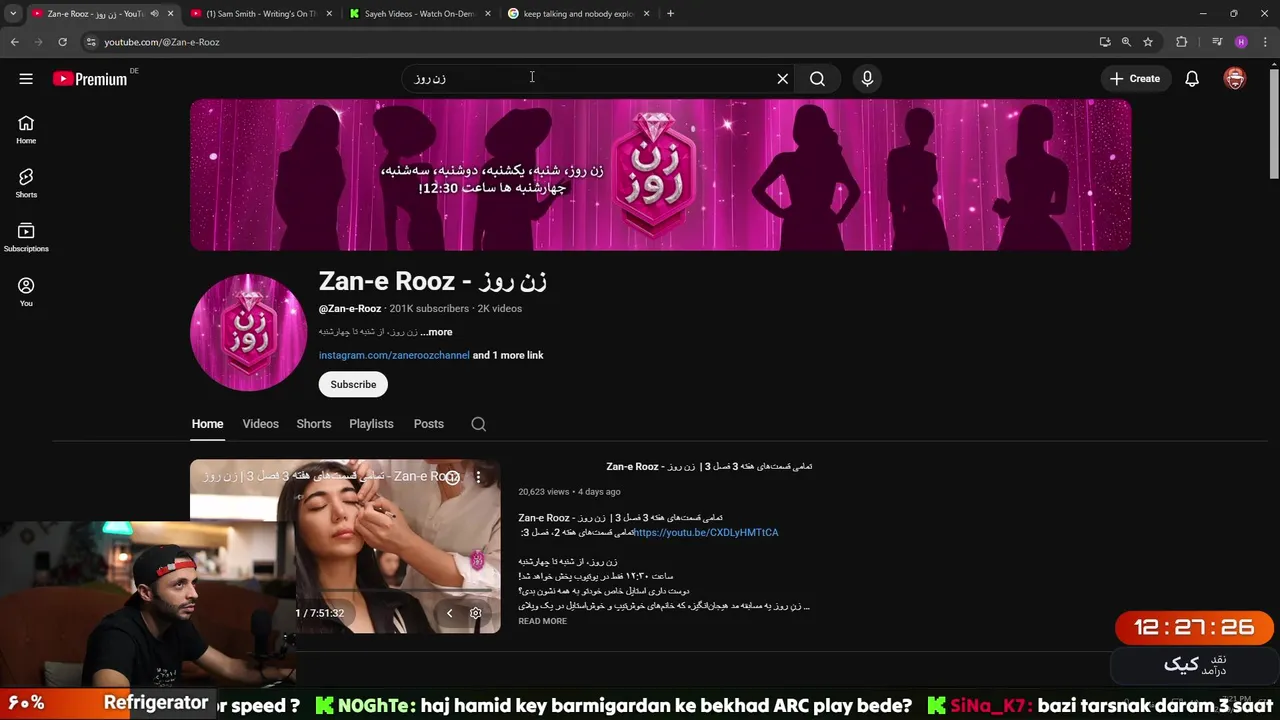Switch to the Sayeh Videos tab

(420, 14)
